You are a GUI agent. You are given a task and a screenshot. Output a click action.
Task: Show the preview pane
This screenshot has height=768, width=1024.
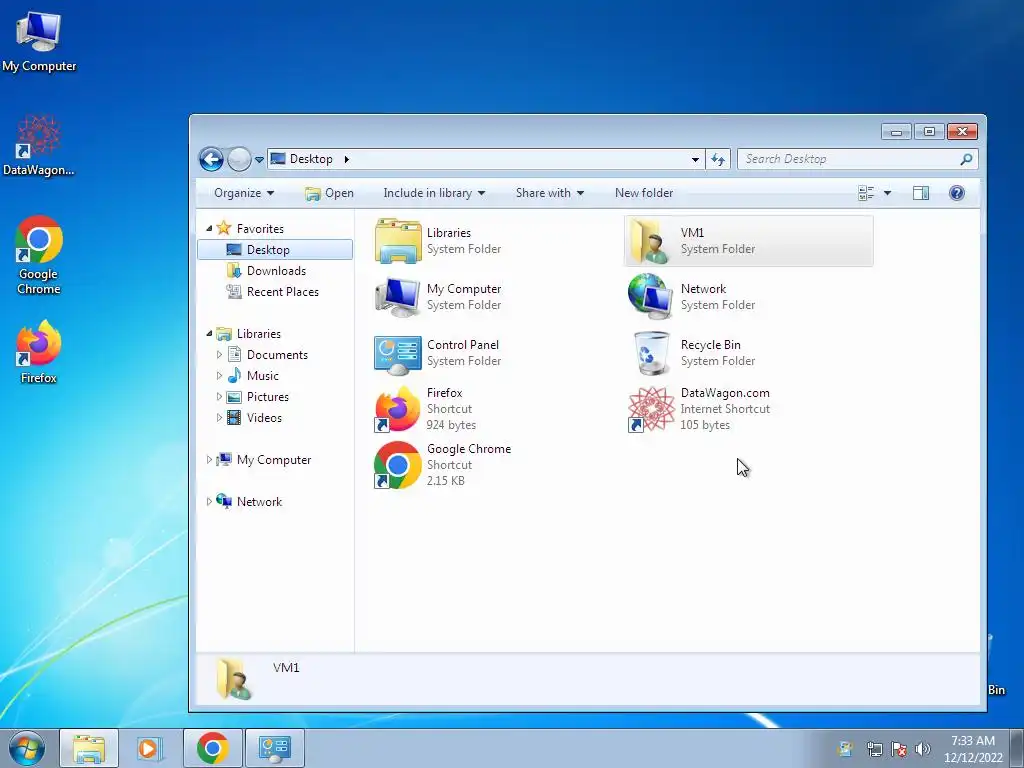(921, 193)
